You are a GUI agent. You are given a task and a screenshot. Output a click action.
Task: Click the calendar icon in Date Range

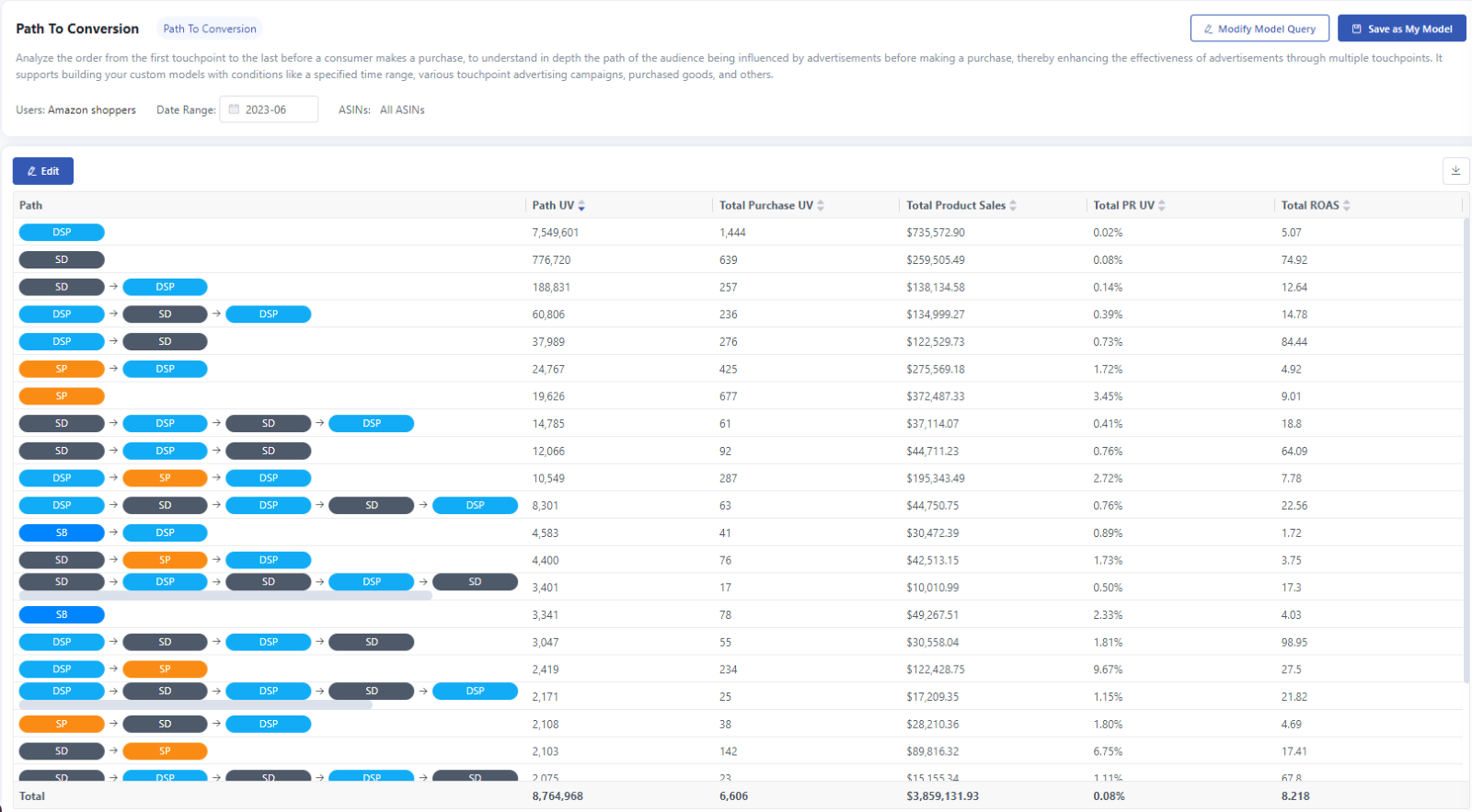point(234,109)
